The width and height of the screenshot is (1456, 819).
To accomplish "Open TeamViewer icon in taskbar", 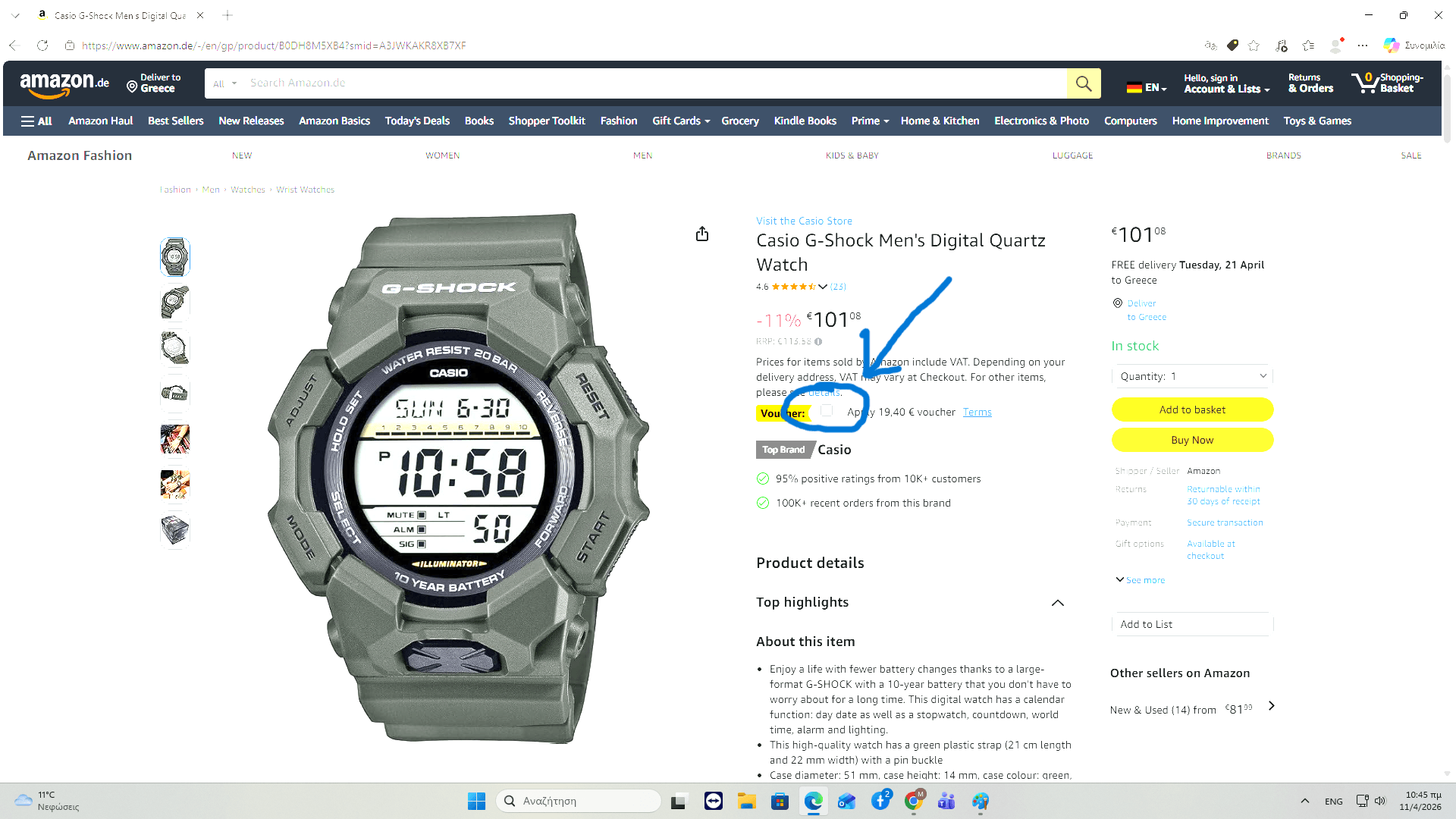I will tap(714, 801).
